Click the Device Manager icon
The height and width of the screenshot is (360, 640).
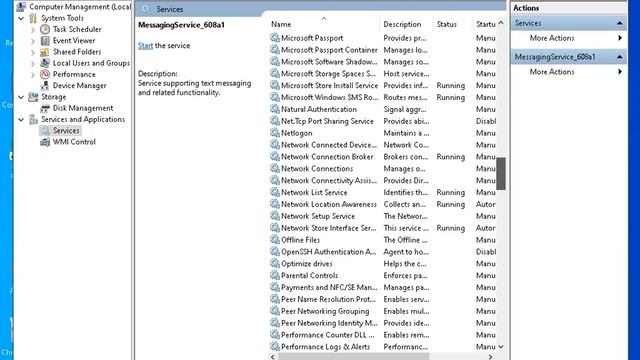45,86
